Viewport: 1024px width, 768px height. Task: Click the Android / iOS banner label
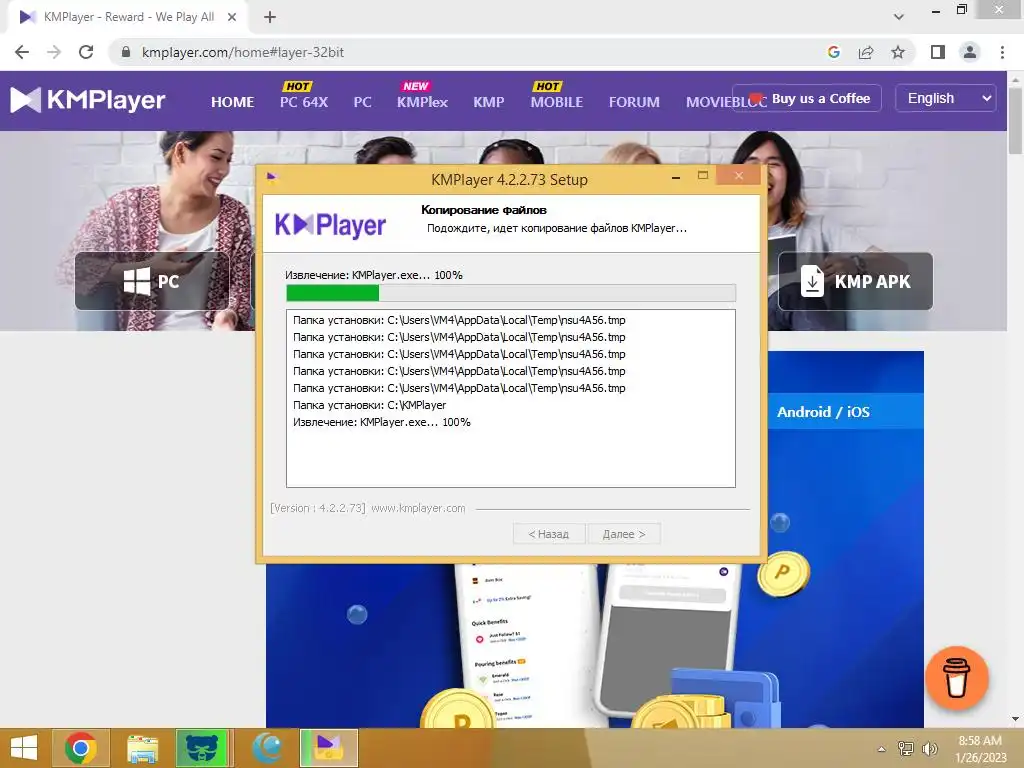823,412
